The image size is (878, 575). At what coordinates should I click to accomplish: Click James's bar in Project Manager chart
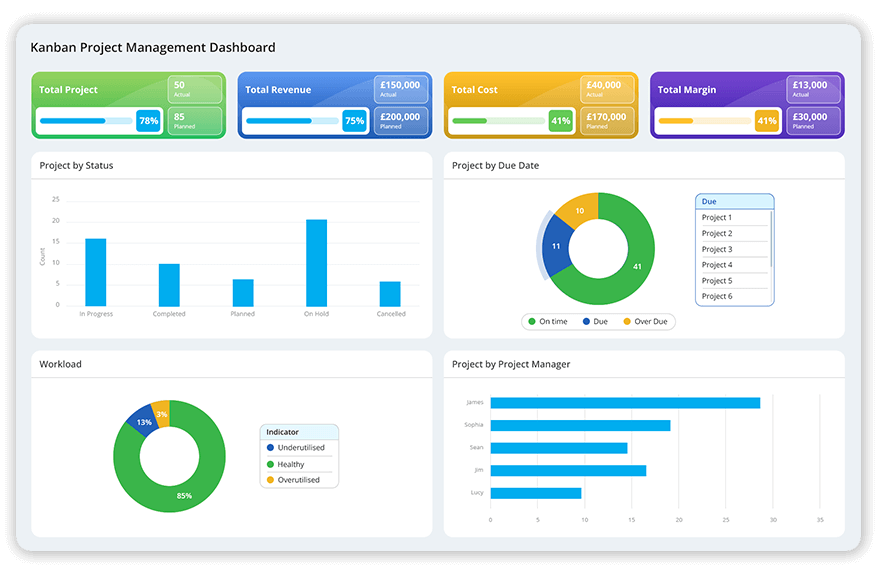tap(625, 403)
